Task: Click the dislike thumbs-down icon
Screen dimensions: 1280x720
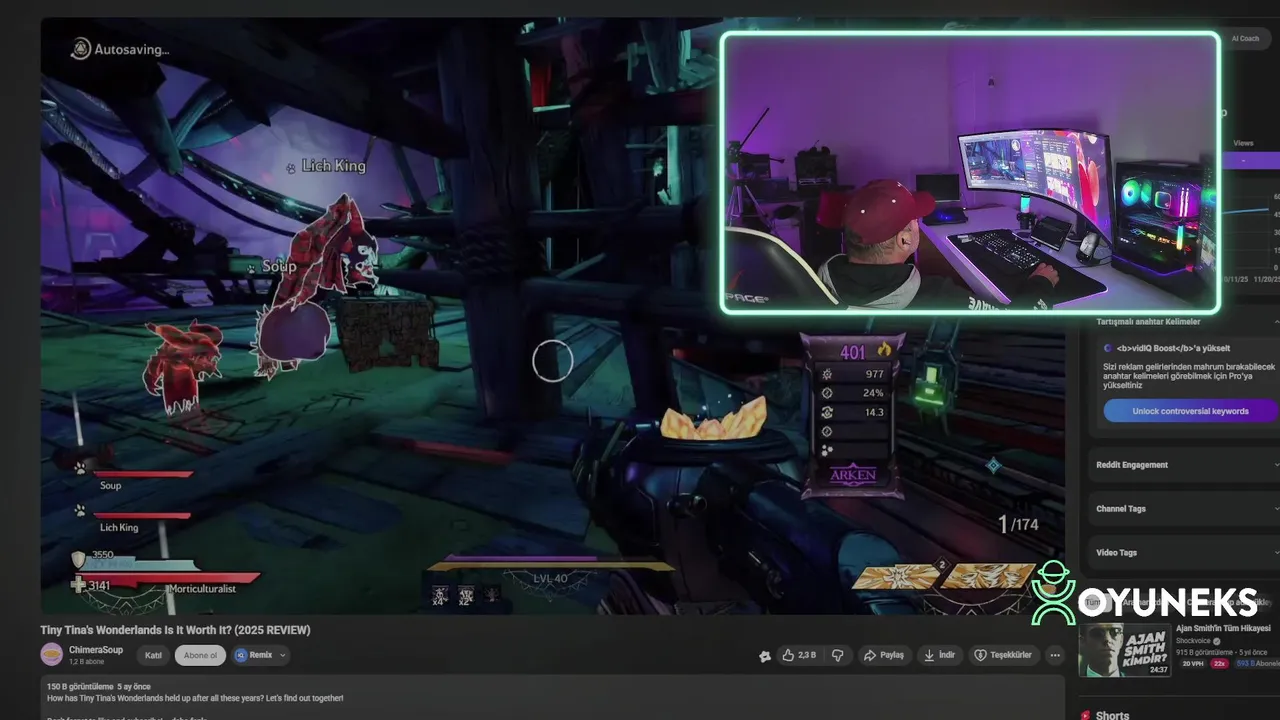Action: (x=838, y=655)
